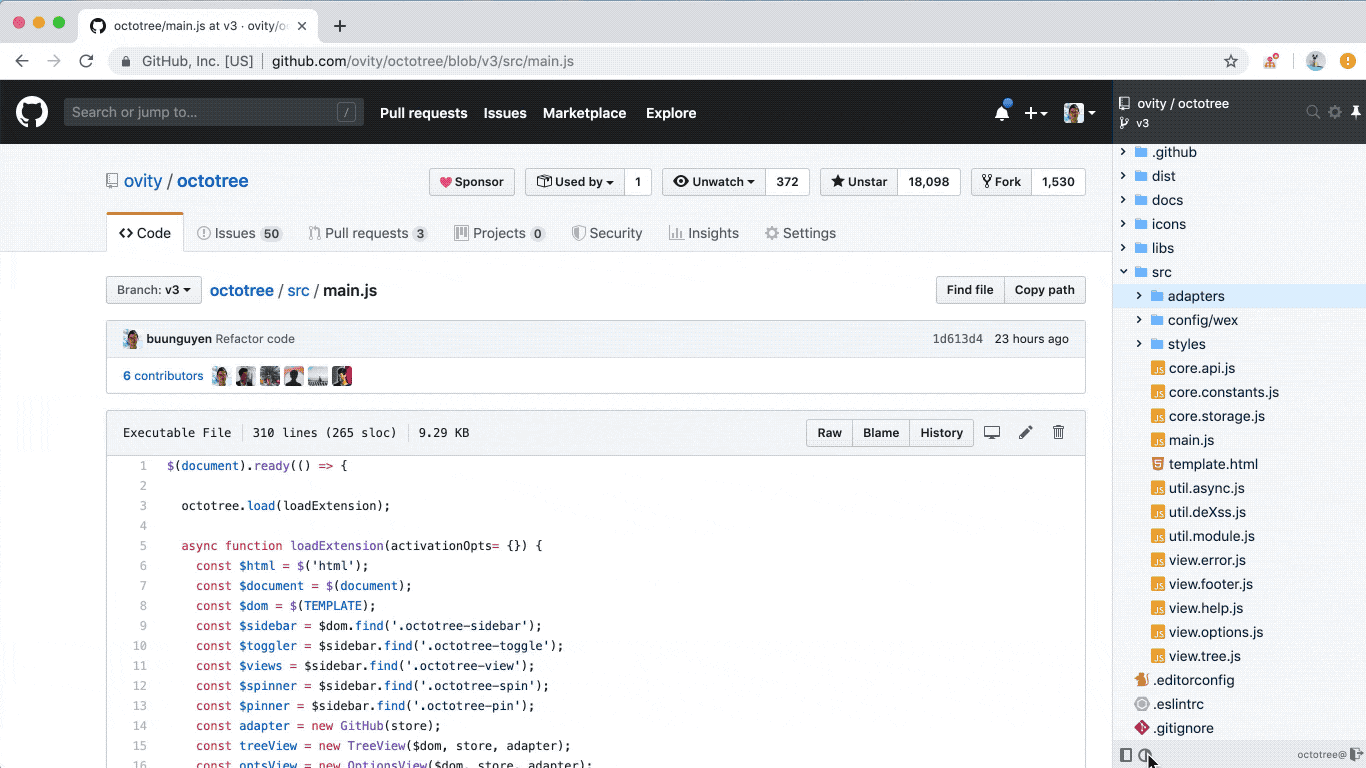The image size is (1366, 768).
Task: Expand the styles folder
Action: tap(1139, 344)
